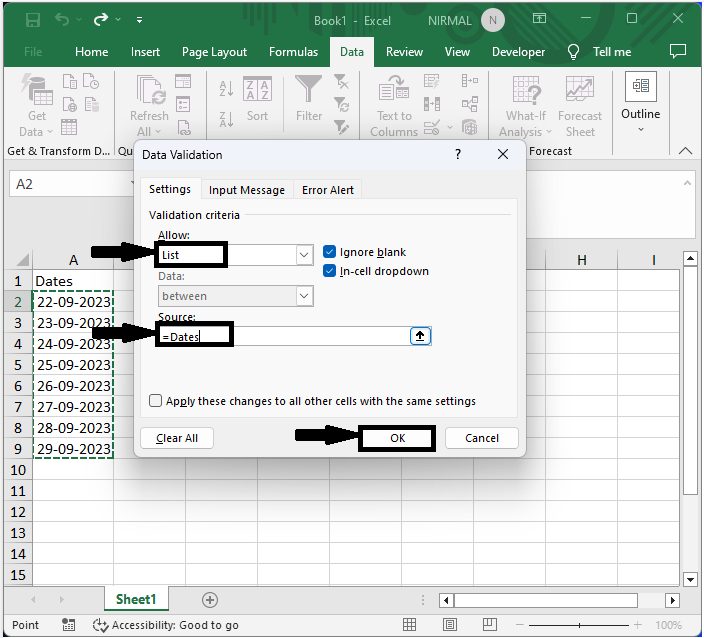Image resolution: width=704 pixels, height=638 pixels.
Task: Switch to the View tab
Action: pos(457,52)
